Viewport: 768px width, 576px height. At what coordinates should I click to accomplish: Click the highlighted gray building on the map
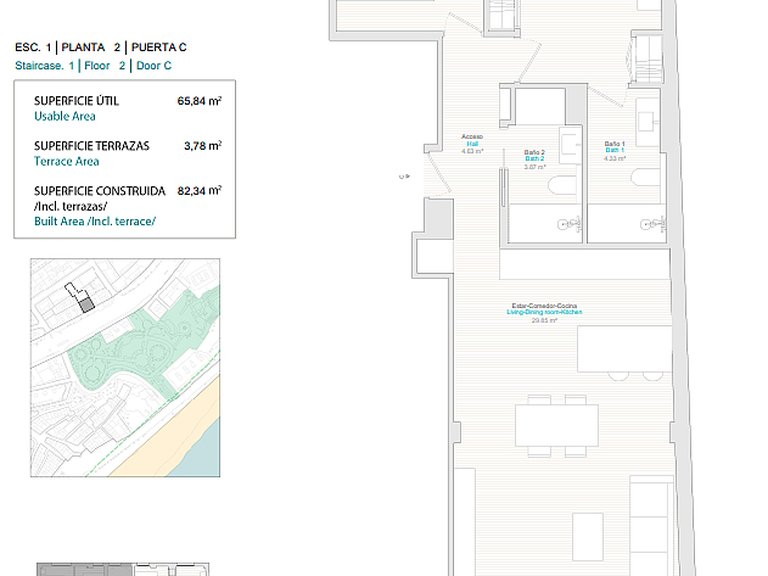tap(87, 305)
